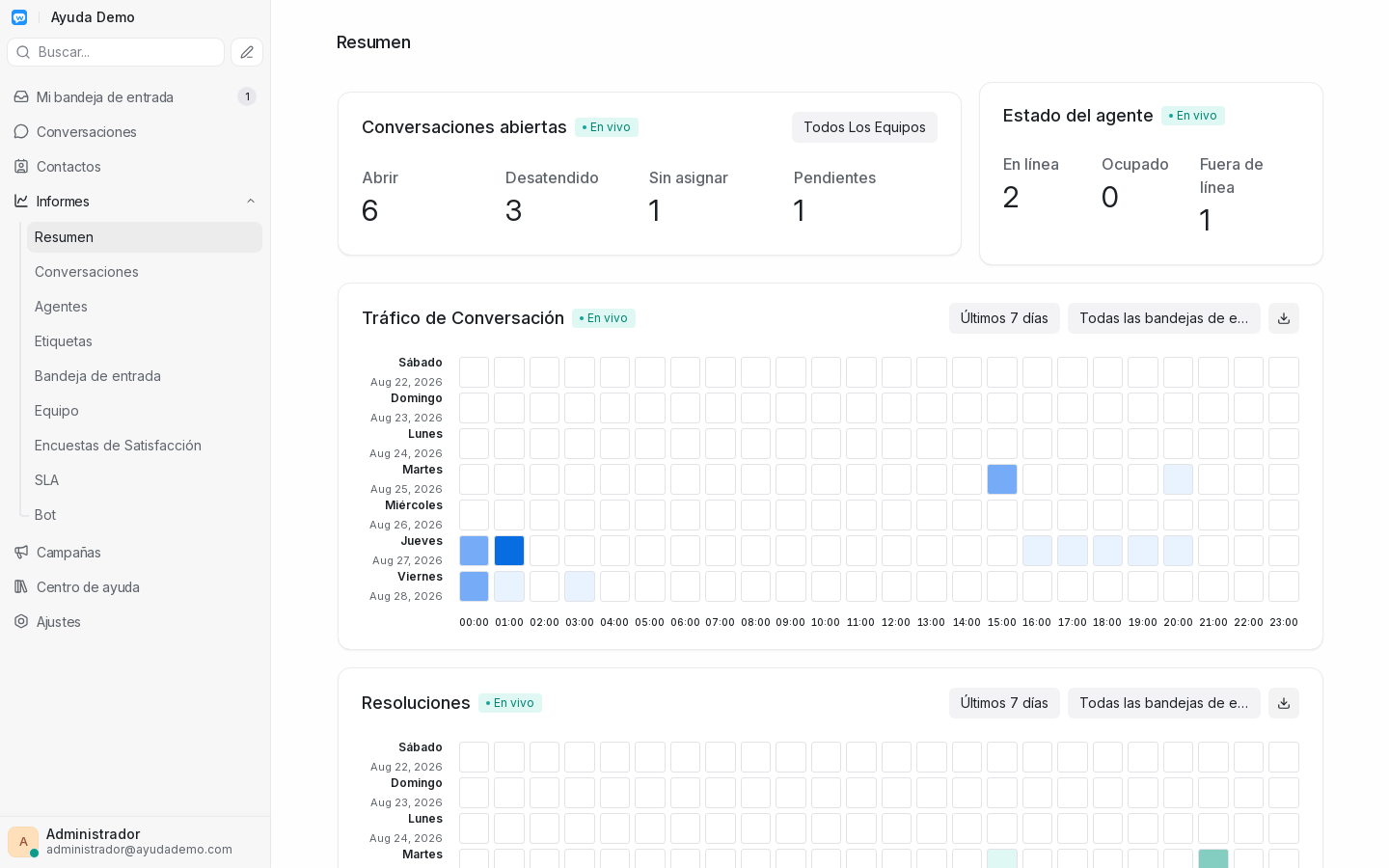Open the Bandeja de entrada report

(145, 376)
